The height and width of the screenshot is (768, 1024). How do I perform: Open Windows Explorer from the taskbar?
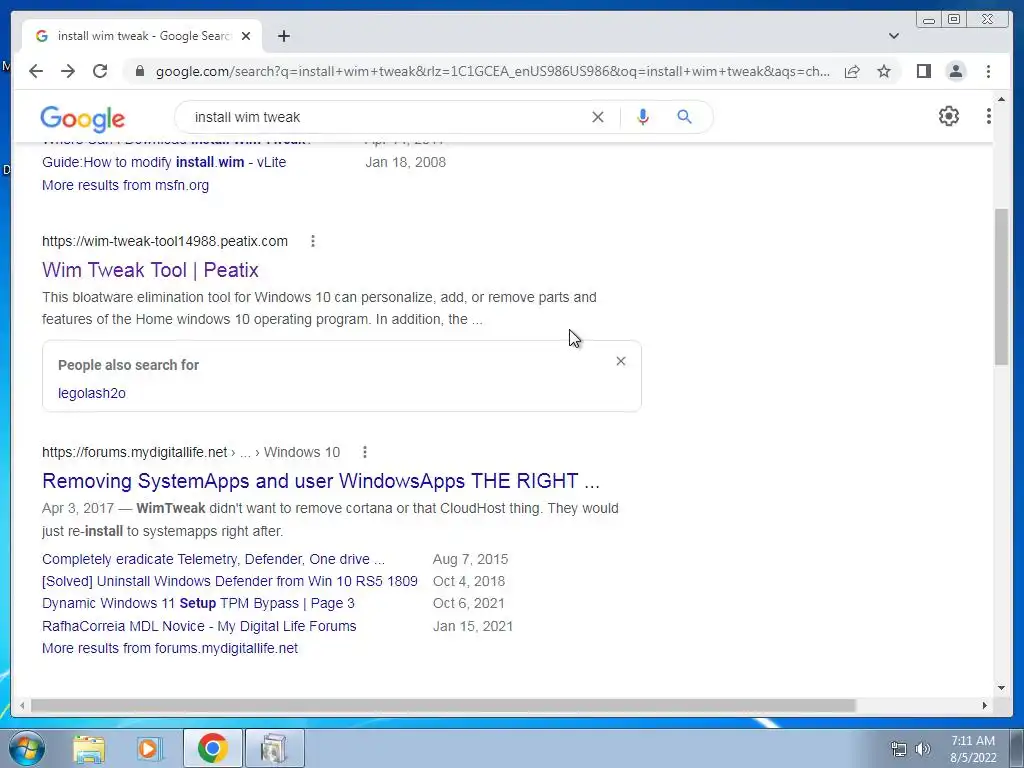point(89,748)
